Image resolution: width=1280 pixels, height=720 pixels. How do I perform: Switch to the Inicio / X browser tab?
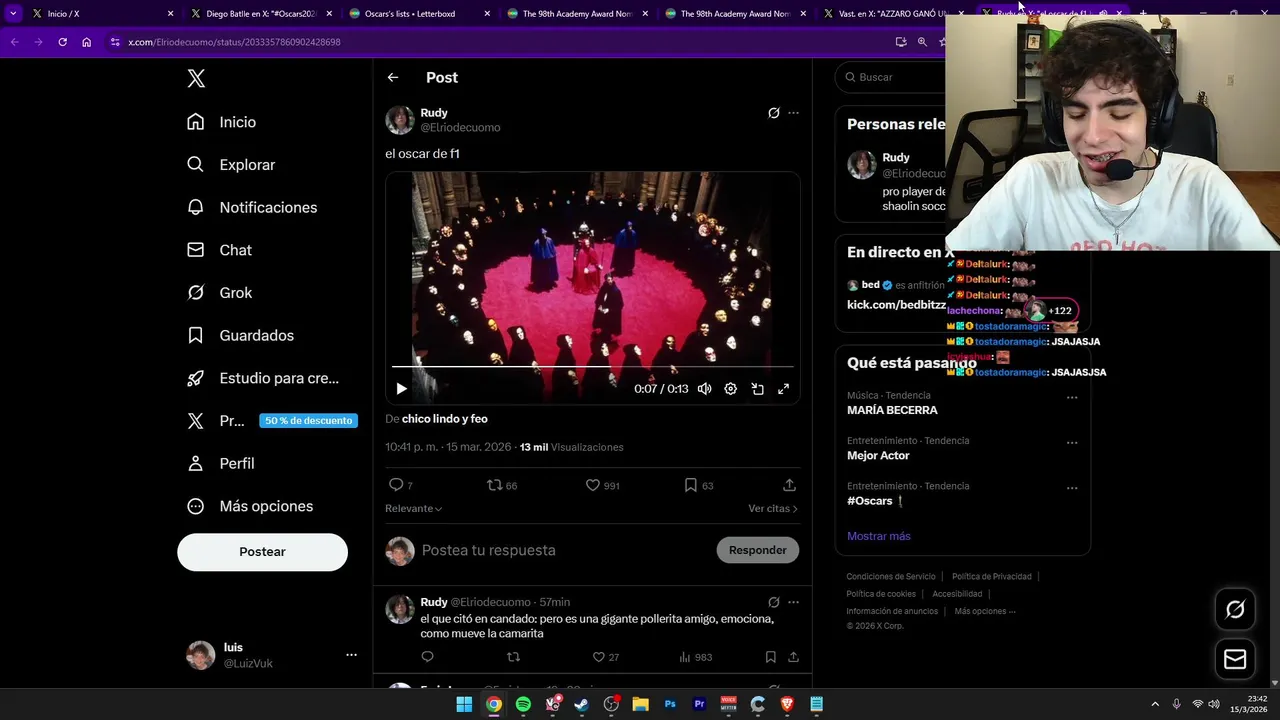100,14
